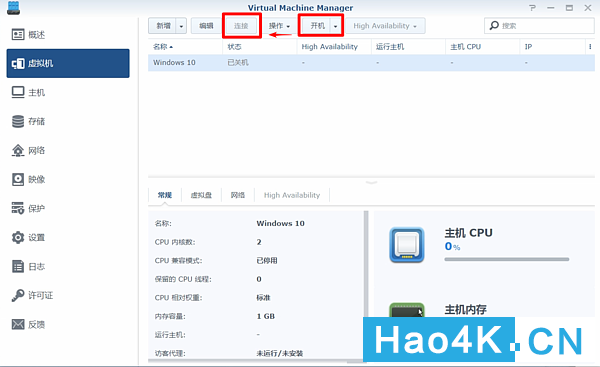Open the 操作 action dropdown
The image size is (600, 367).
tap(279, 26)
